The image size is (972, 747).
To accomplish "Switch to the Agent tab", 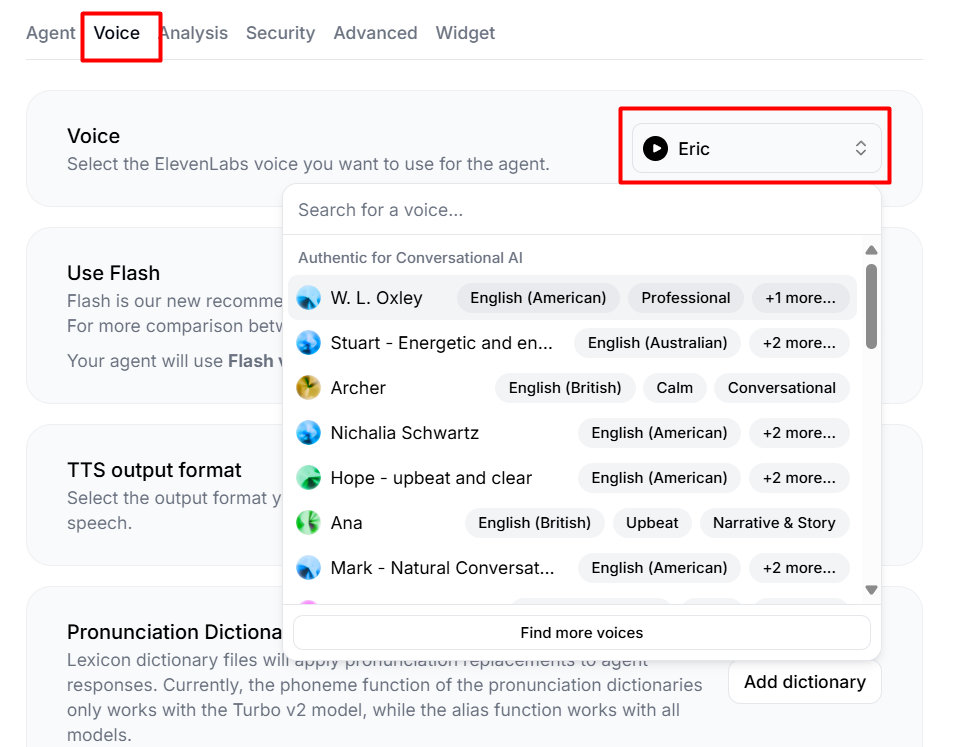I will point(51,33).
